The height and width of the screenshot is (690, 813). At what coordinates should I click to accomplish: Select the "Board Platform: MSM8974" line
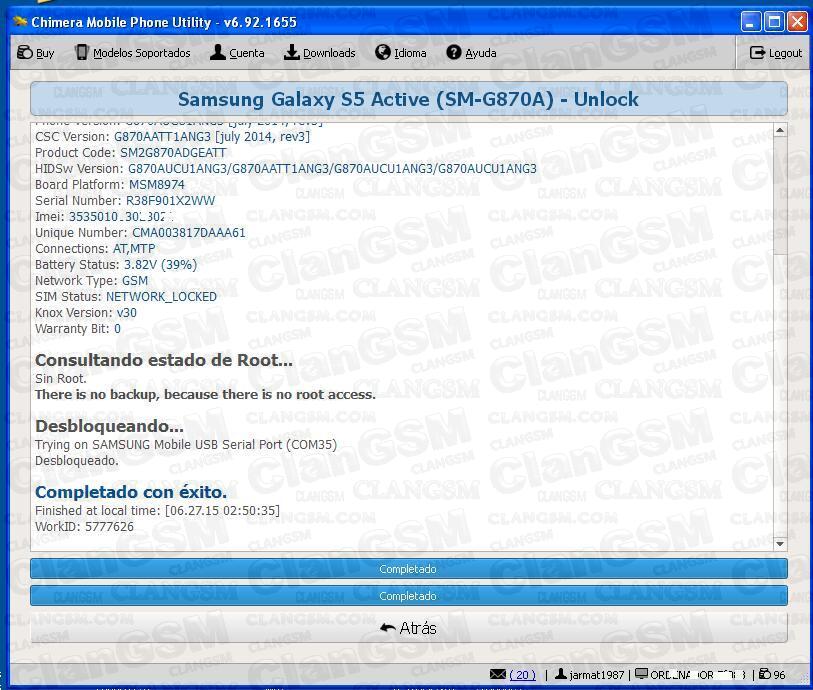[x=109, y=185]
